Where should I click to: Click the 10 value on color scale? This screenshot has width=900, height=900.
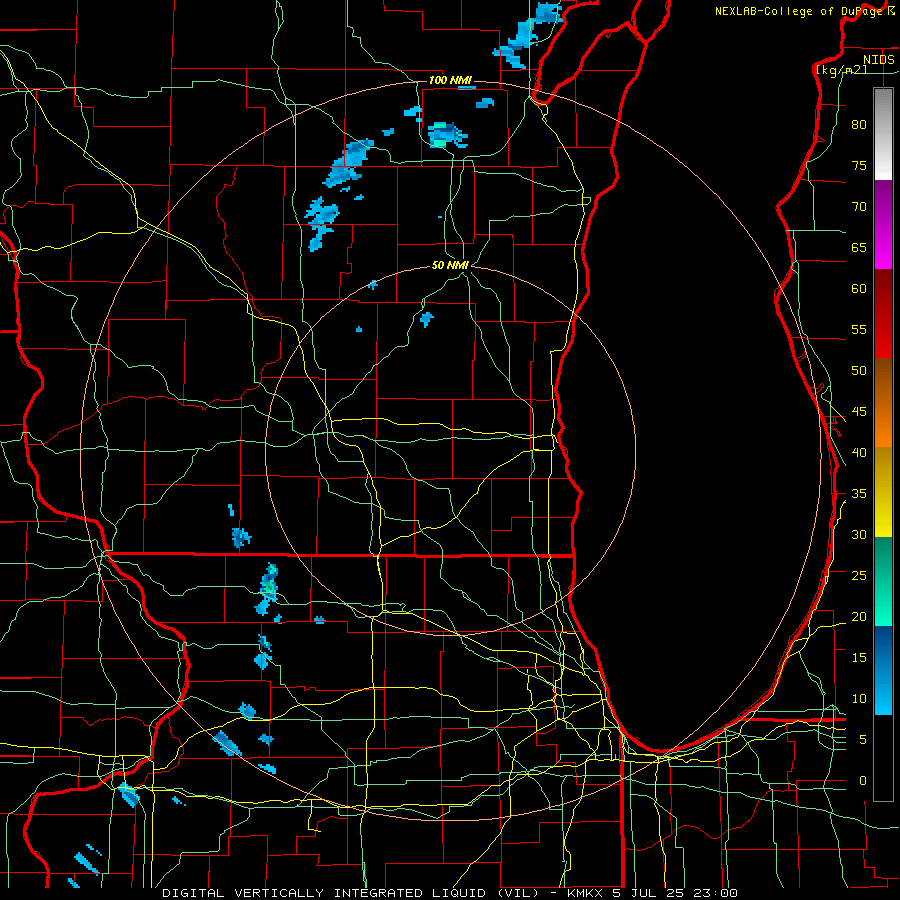(x=859, y=699)
